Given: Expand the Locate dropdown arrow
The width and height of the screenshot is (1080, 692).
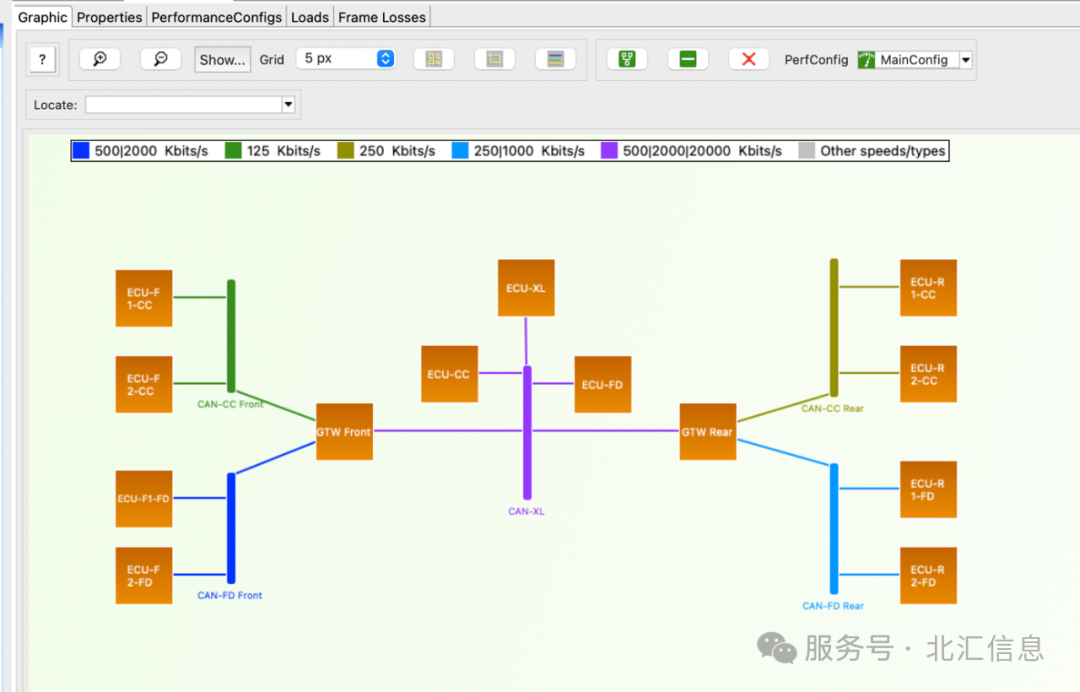Looking at the screenshot, I should (x=288, y=105).
